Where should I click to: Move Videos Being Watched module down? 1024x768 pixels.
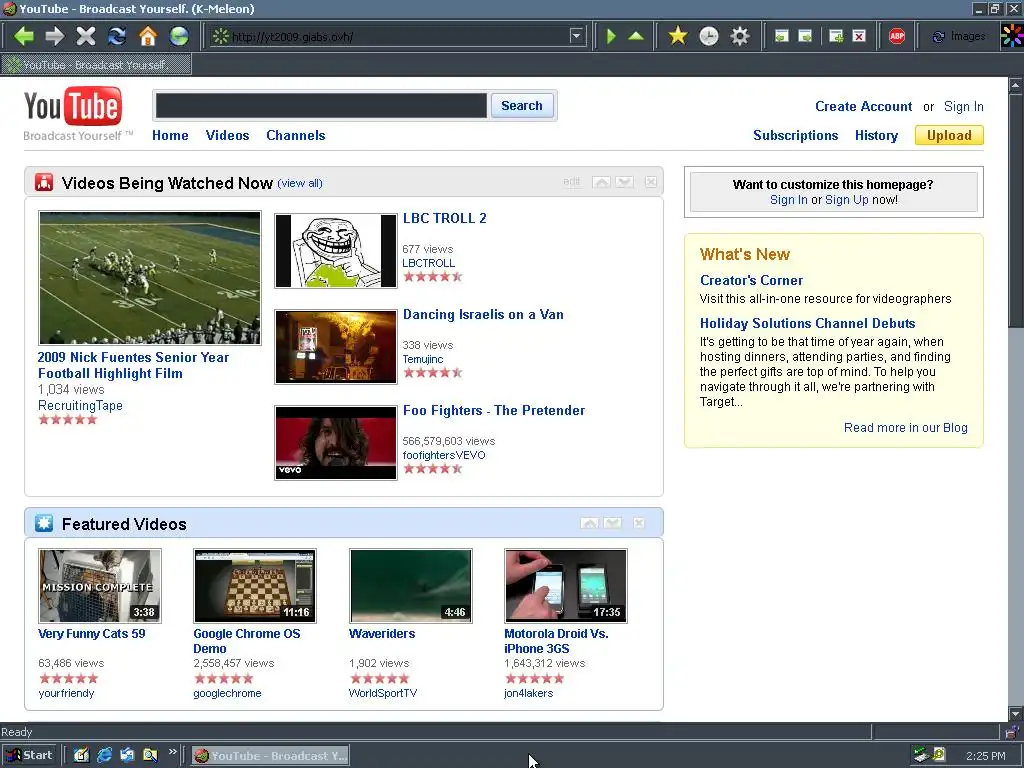coord(625,182)
